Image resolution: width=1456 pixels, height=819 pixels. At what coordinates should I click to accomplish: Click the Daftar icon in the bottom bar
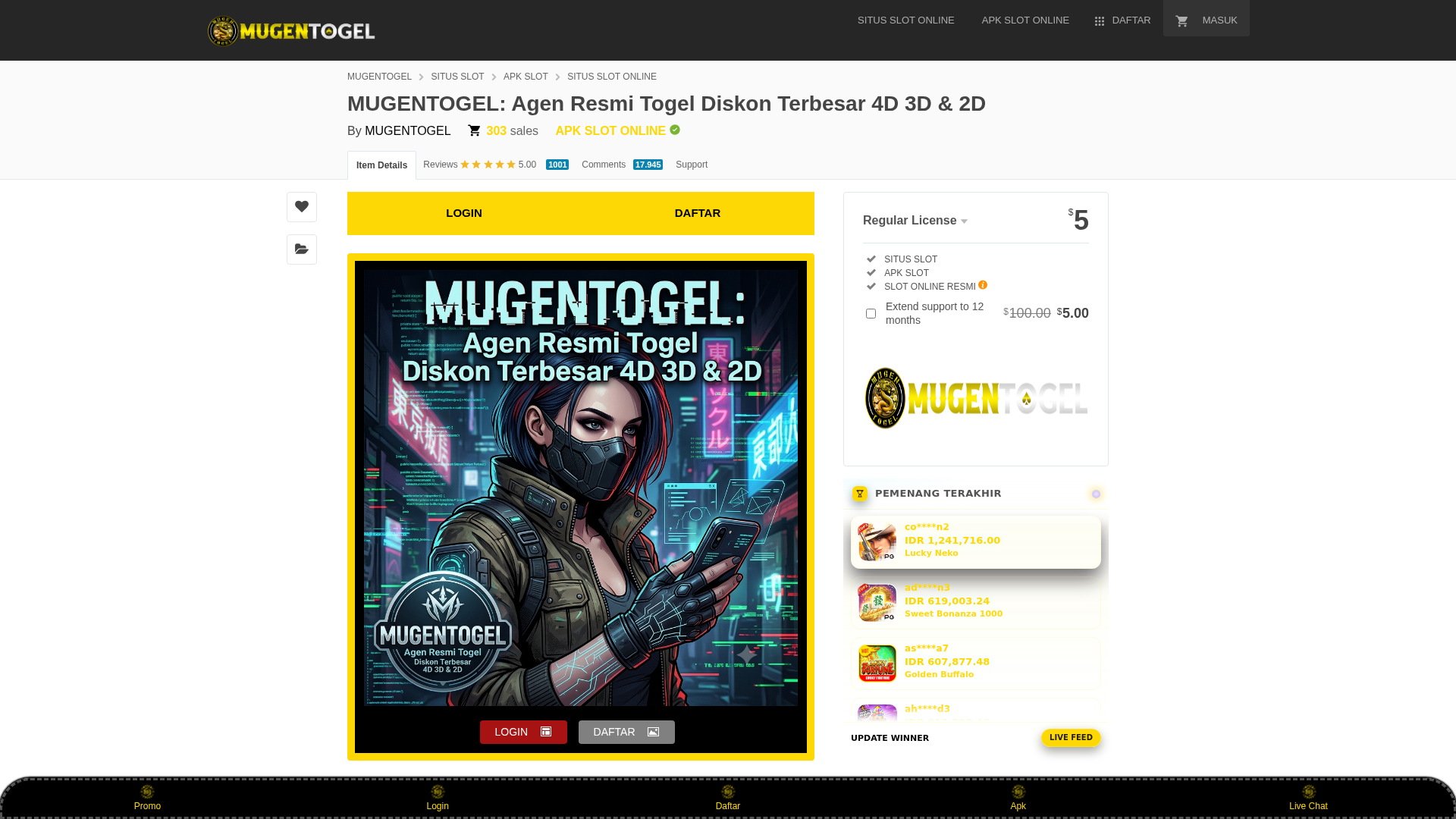coord(728,792)
